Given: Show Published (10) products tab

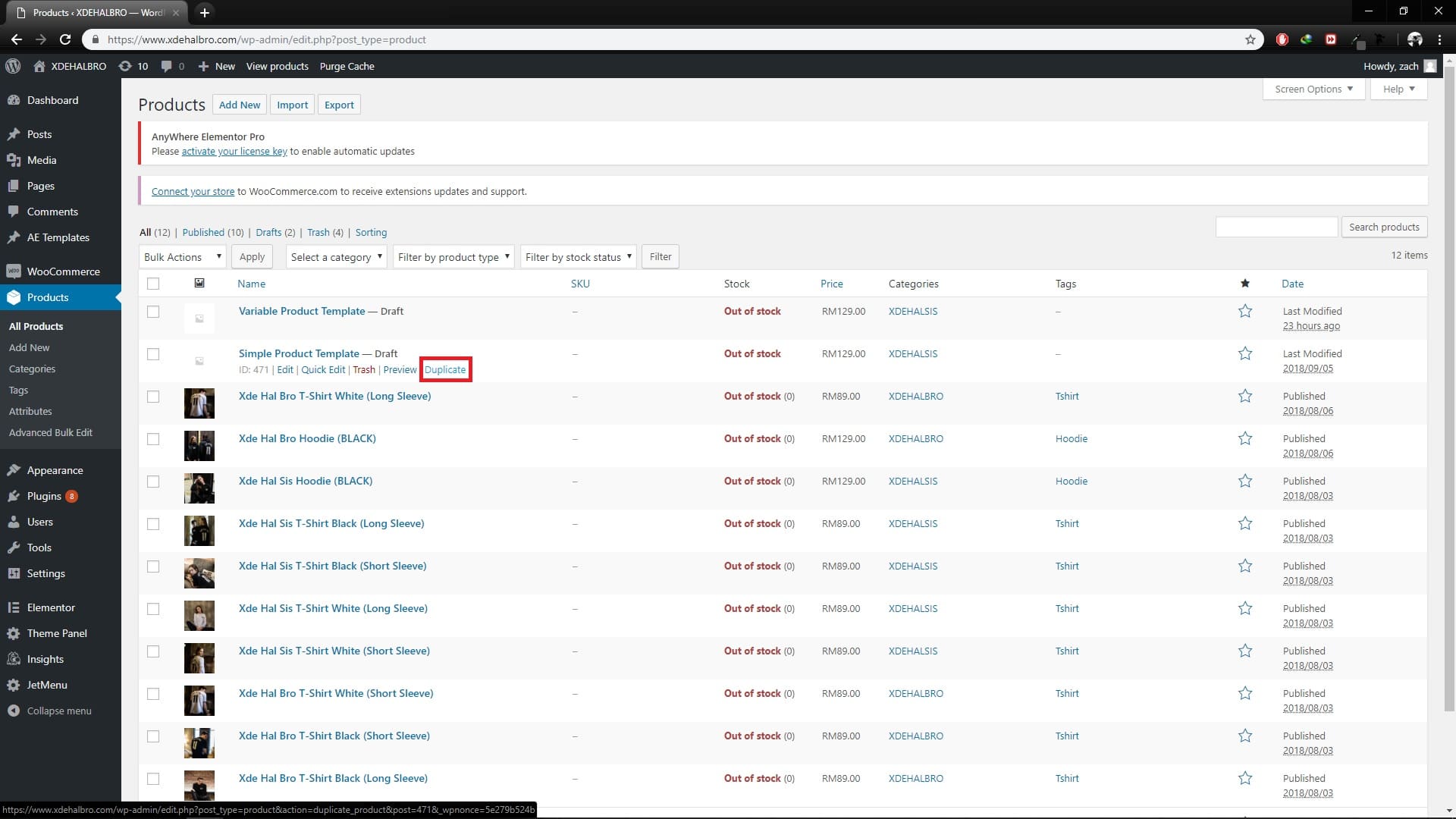Looking at the screenshot, I should tap(213, 232).
